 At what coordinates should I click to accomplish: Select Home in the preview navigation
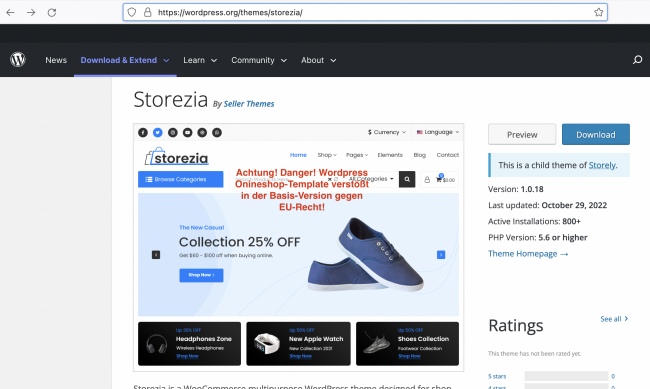click(x=298, y=155)
